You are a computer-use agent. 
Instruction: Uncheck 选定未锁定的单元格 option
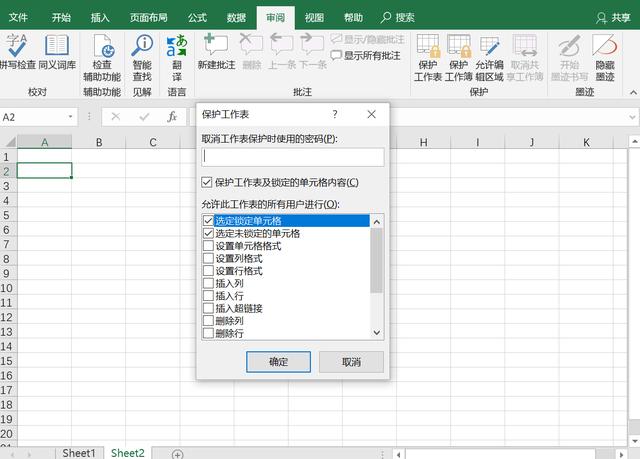[208, 233]
